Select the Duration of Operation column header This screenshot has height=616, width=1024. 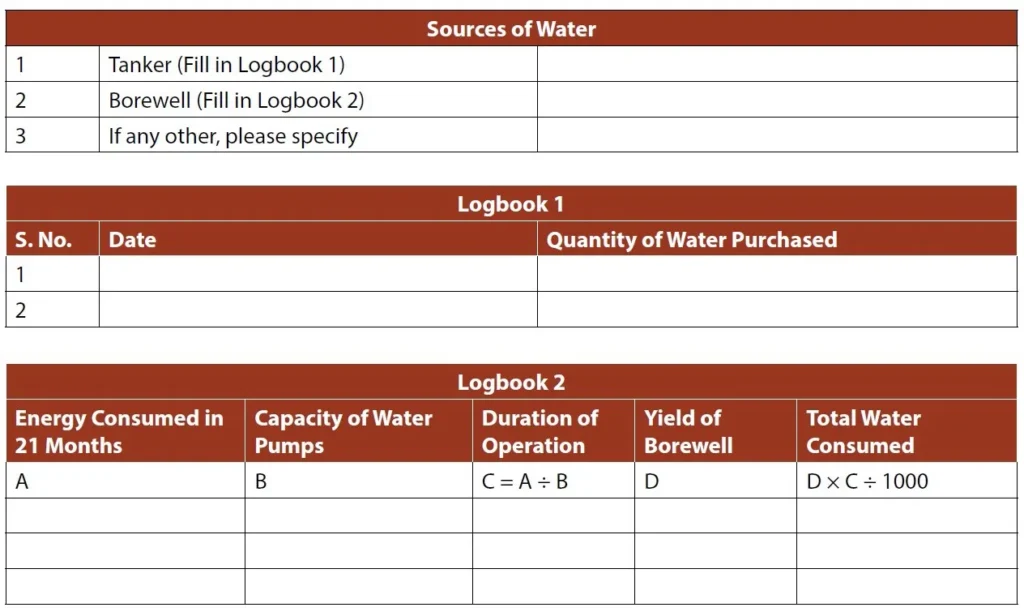click(x=553, y=432)
